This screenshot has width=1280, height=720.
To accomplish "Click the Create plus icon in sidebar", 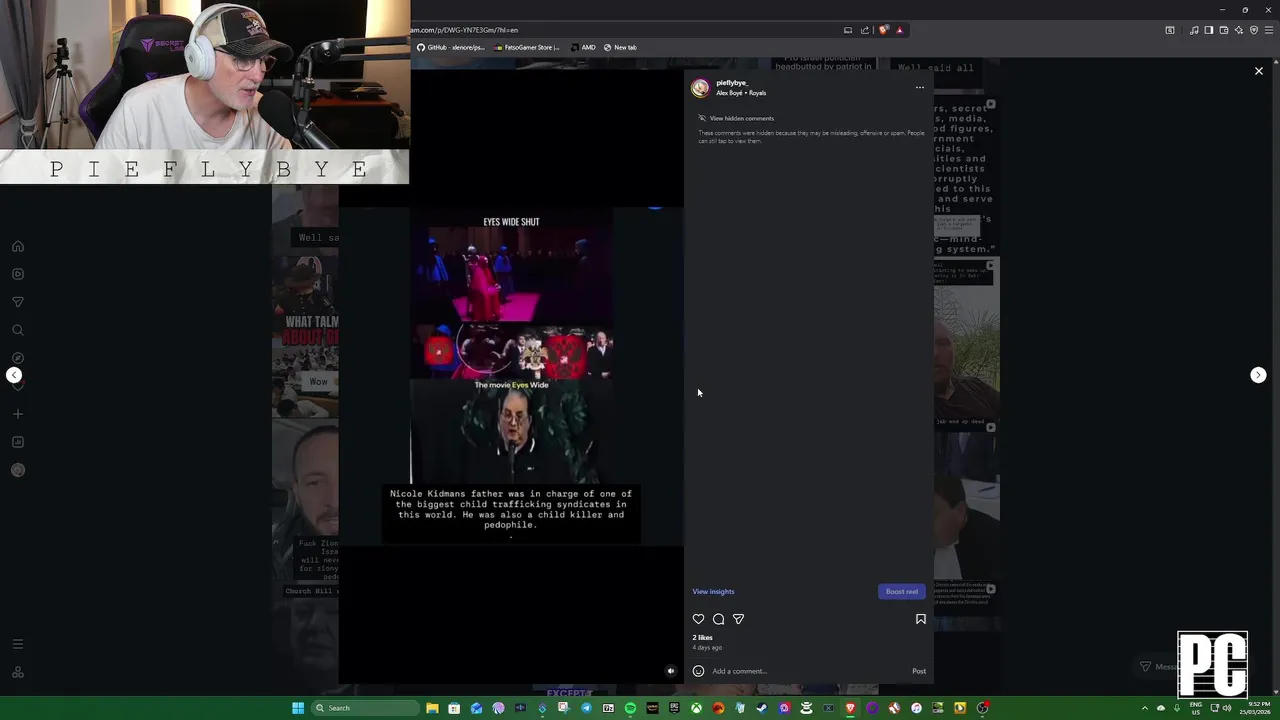I will (x=18, y=414).
